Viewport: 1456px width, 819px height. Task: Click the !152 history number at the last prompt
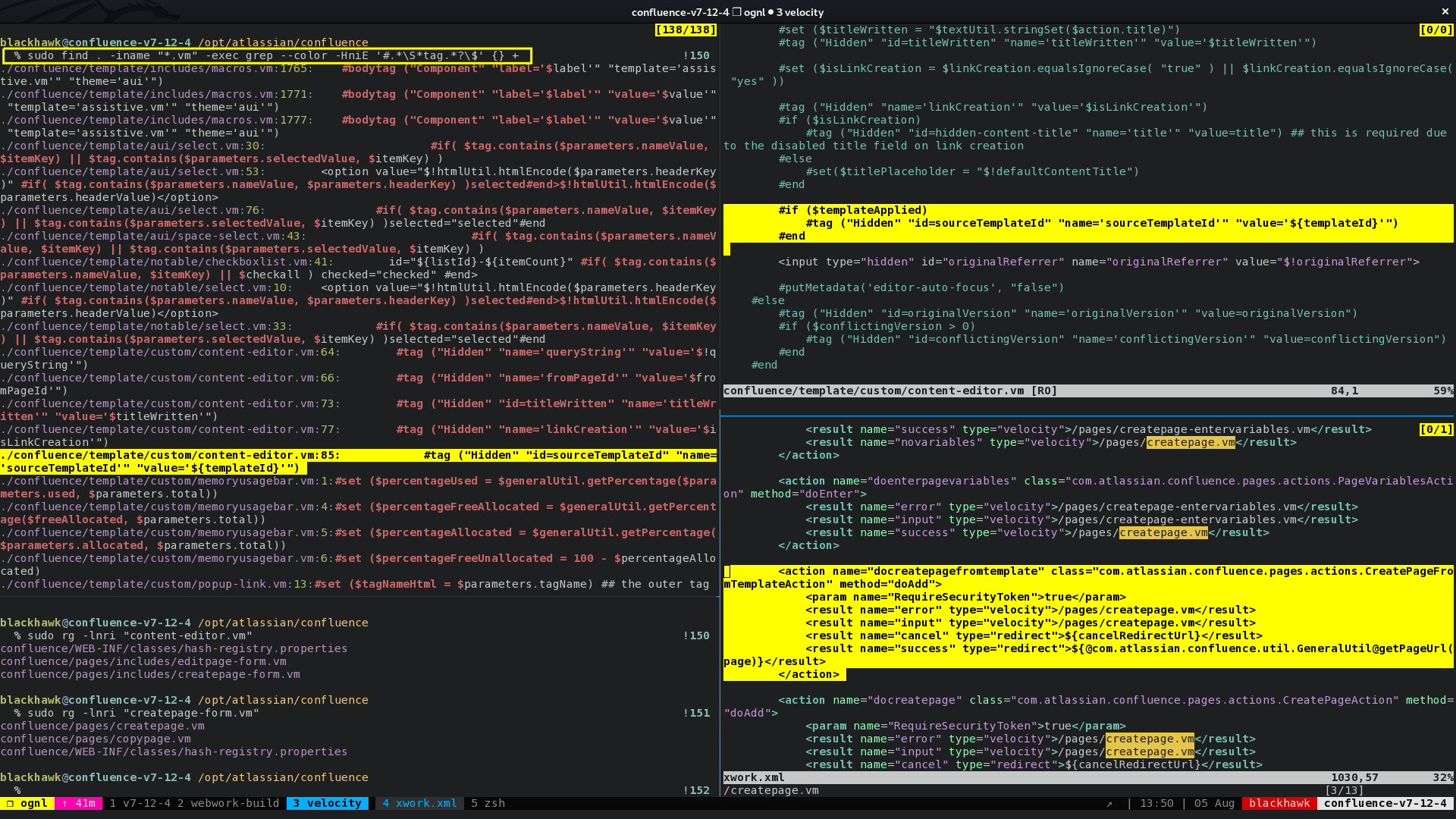pyautogui.click(x=696, y=790)
